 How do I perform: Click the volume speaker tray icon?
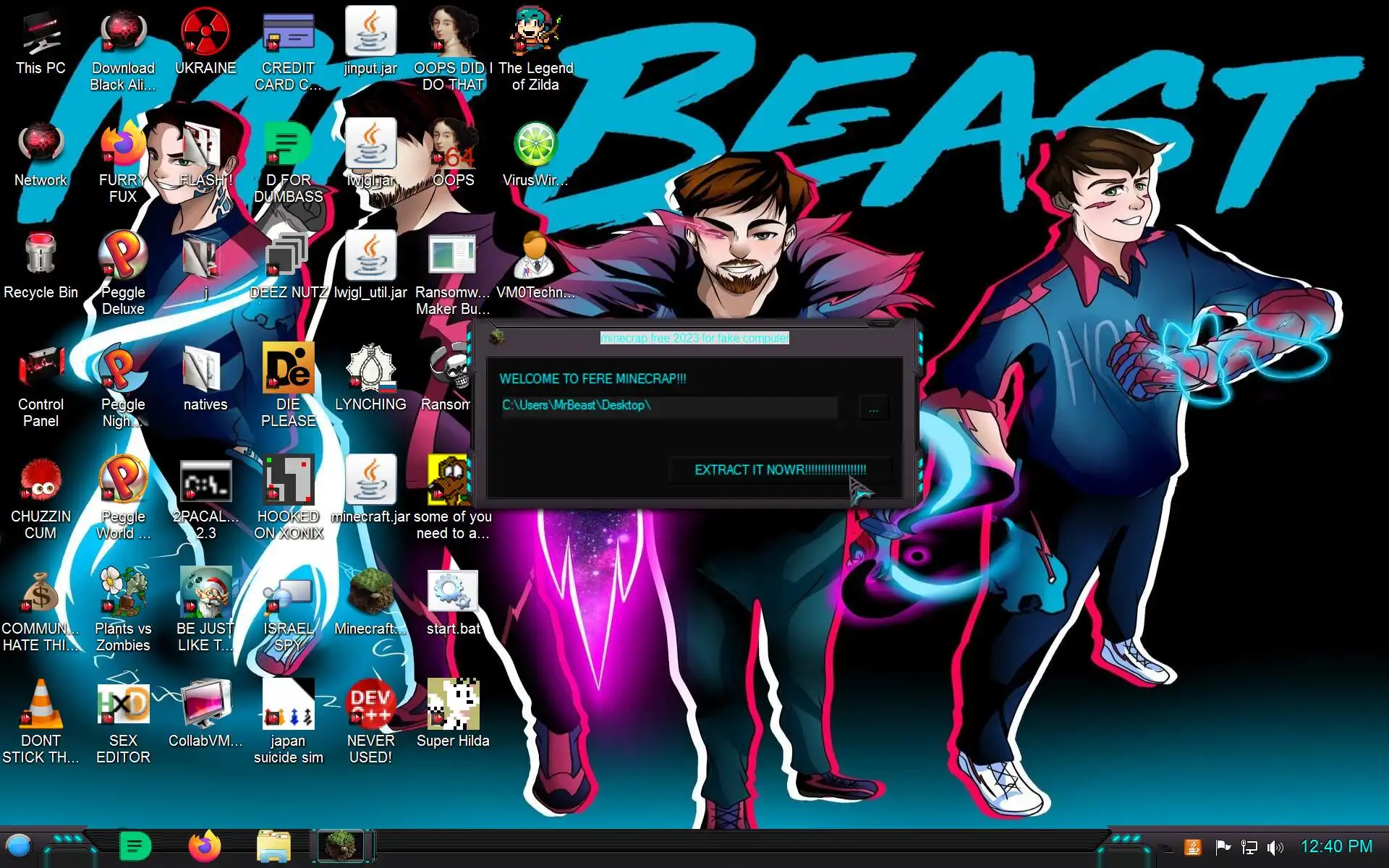pos(1275,847)
